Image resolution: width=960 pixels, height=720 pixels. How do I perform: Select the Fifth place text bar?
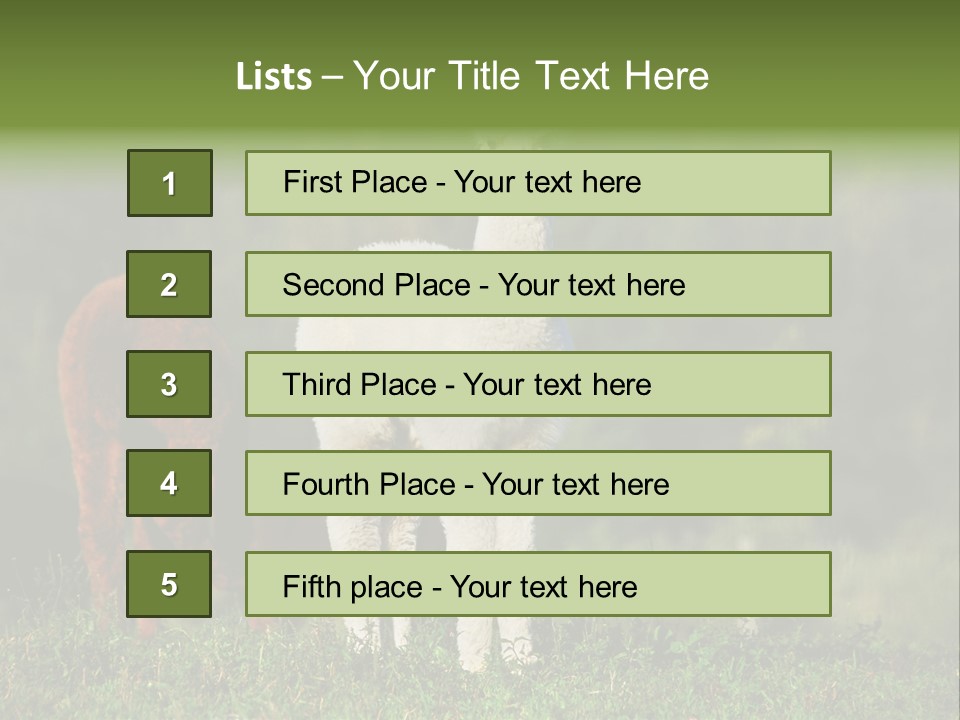(x=538, y=585)
